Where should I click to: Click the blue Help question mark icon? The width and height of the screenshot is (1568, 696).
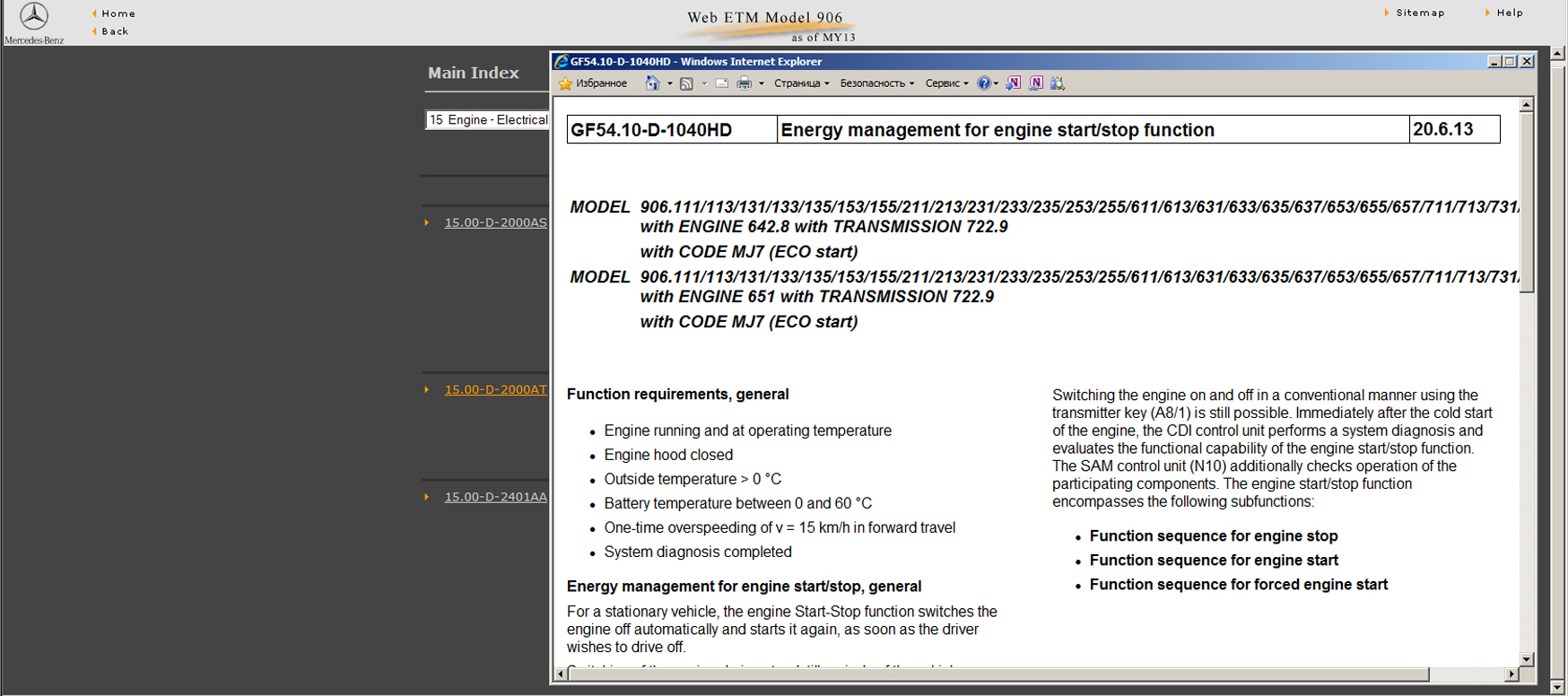tap(984, 83)
